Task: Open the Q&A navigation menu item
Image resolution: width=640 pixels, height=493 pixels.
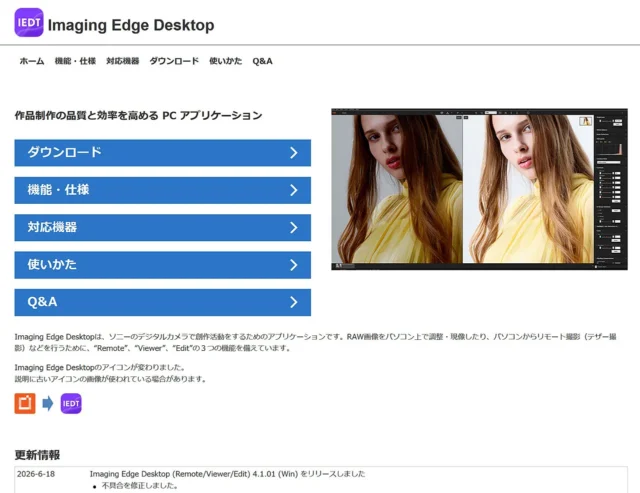Action: [262, 61]
